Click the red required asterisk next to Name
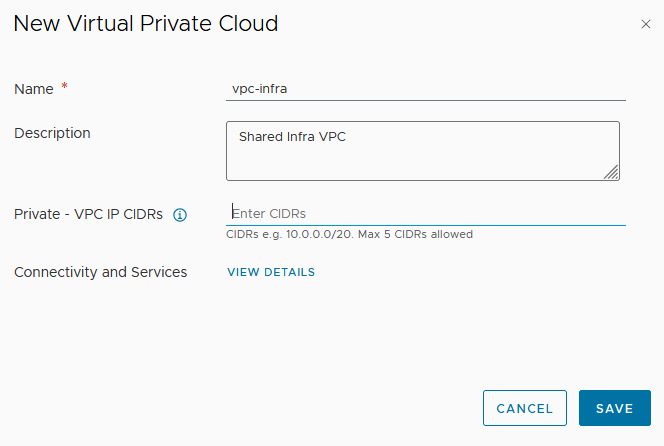 coord(65,88)
